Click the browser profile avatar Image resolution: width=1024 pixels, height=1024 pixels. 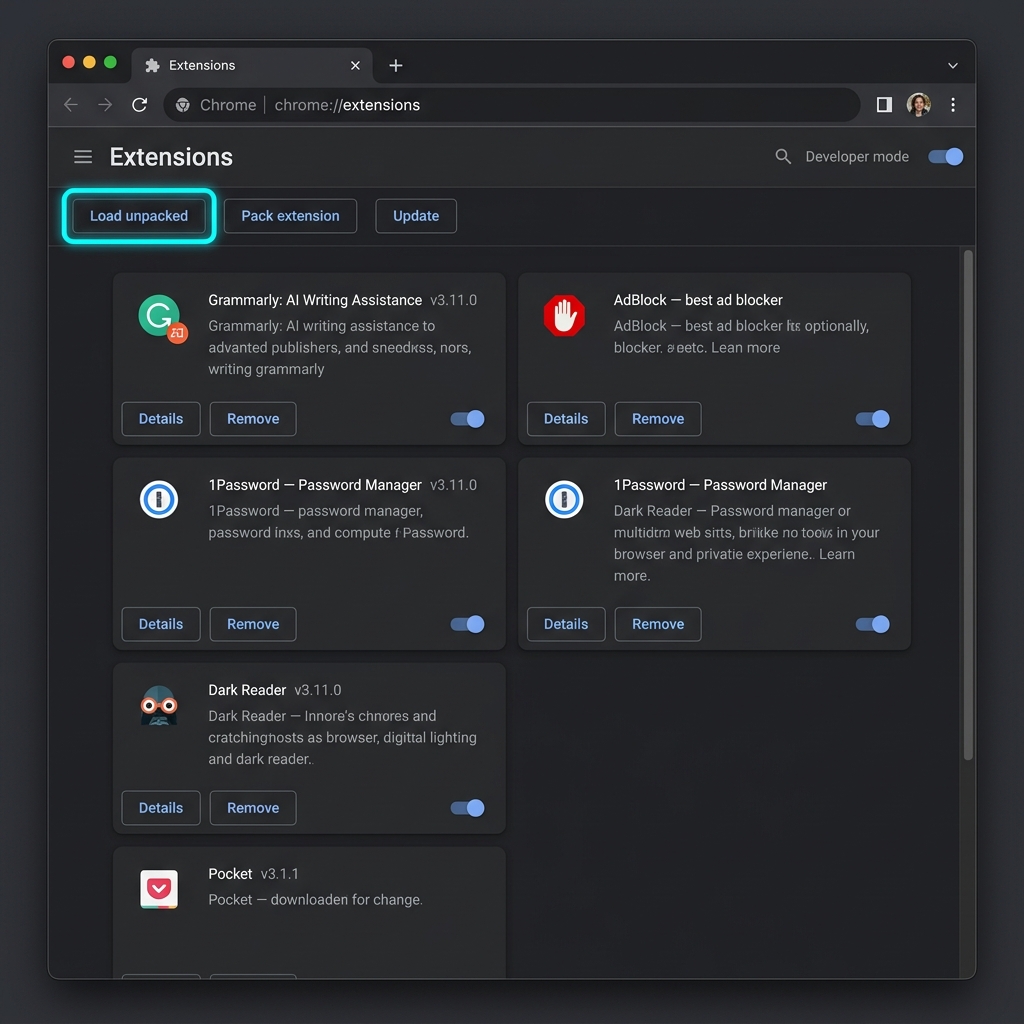[x=919, y=104]
